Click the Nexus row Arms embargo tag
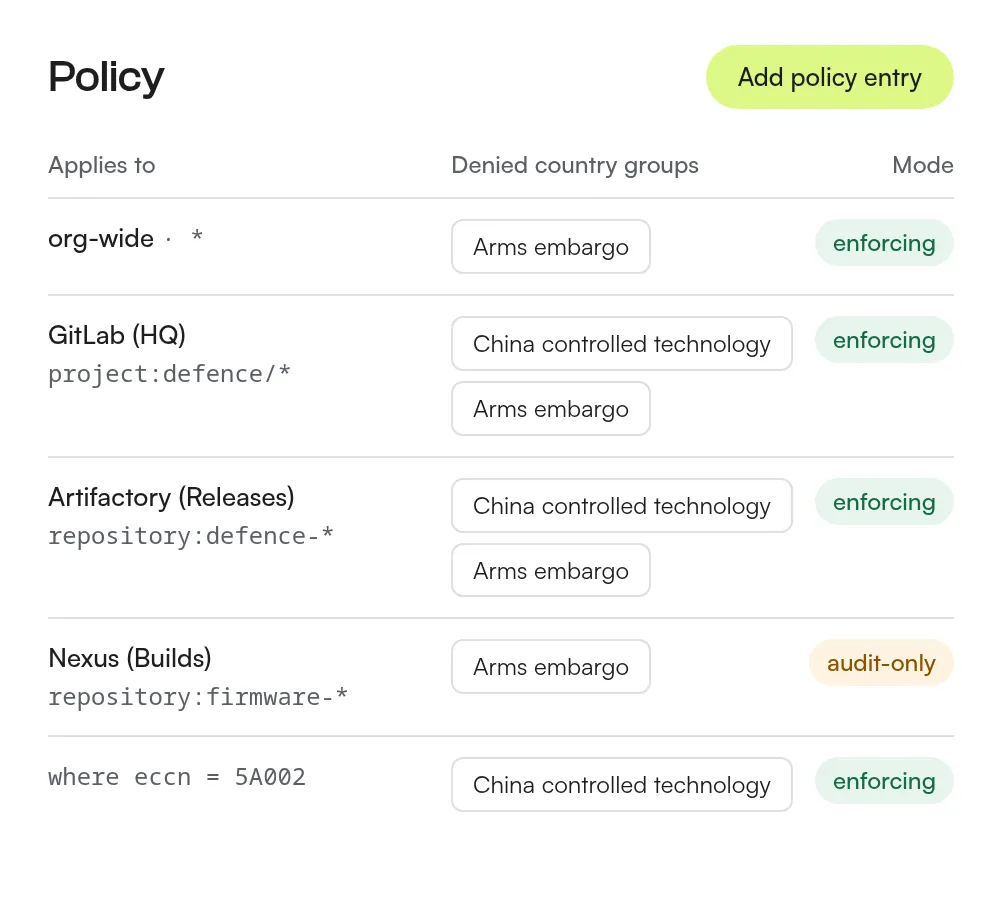Screen dimensions: 1002x904 [x=551, y=667]
